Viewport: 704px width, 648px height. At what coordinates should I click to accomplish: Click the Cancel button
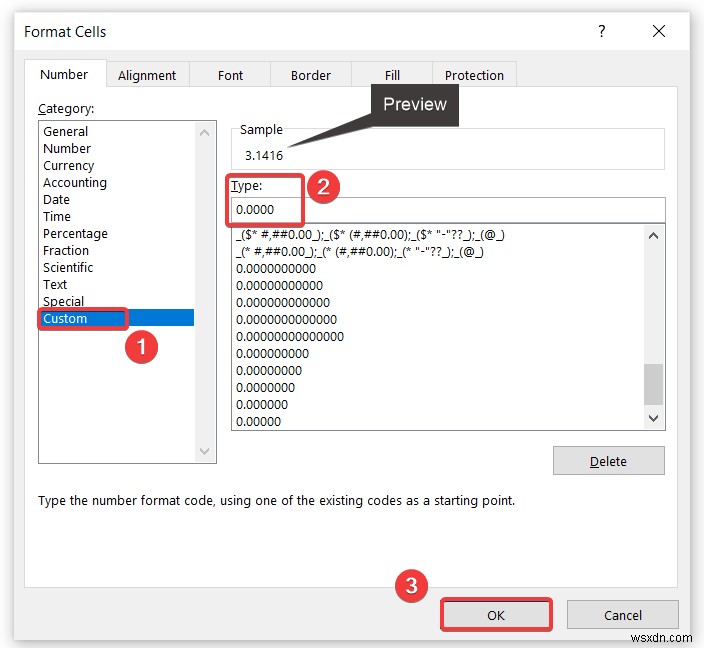623,615
